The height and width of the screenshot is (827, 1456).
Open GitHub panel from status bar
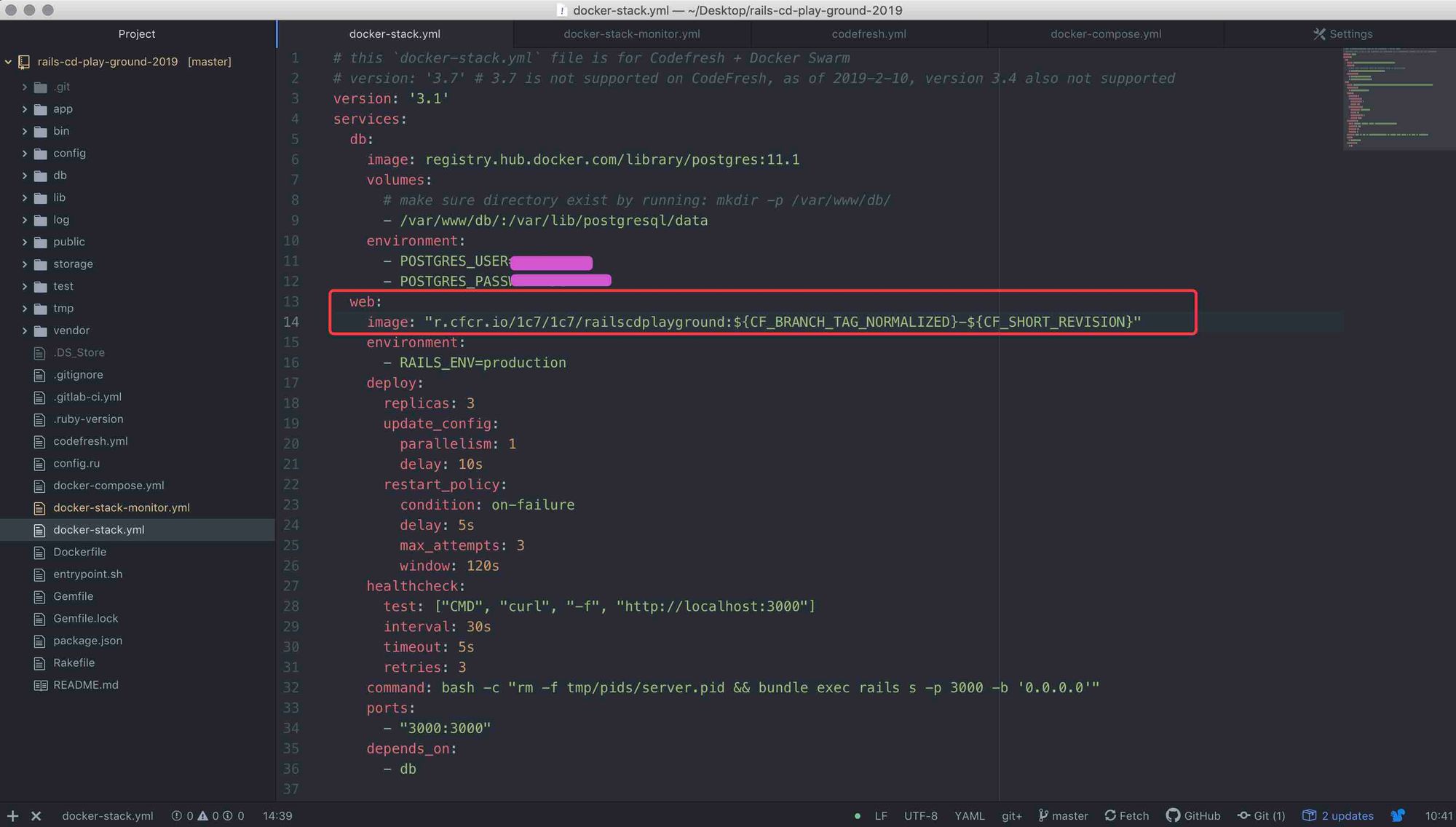(1193, 816)
